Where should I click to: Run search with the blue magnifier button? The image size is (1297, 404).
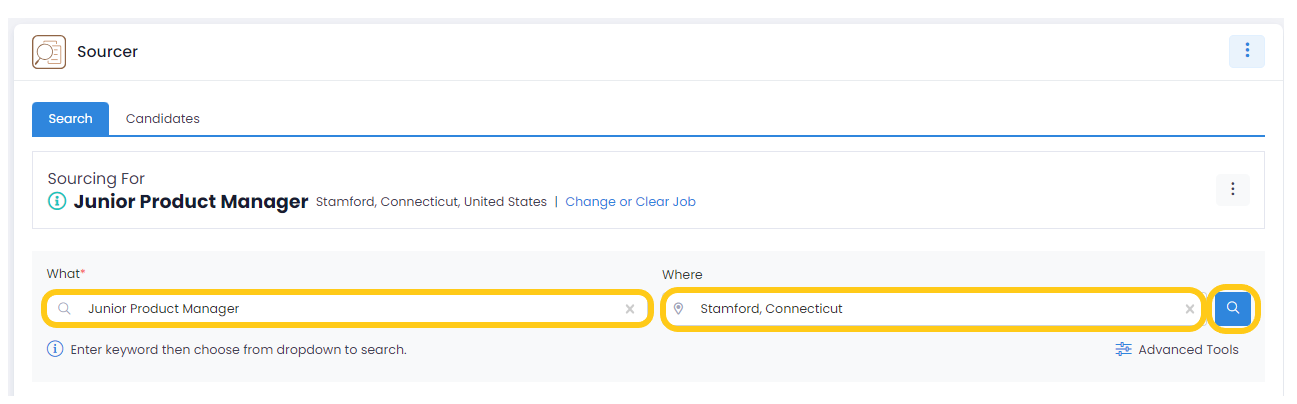(1233, 308)
